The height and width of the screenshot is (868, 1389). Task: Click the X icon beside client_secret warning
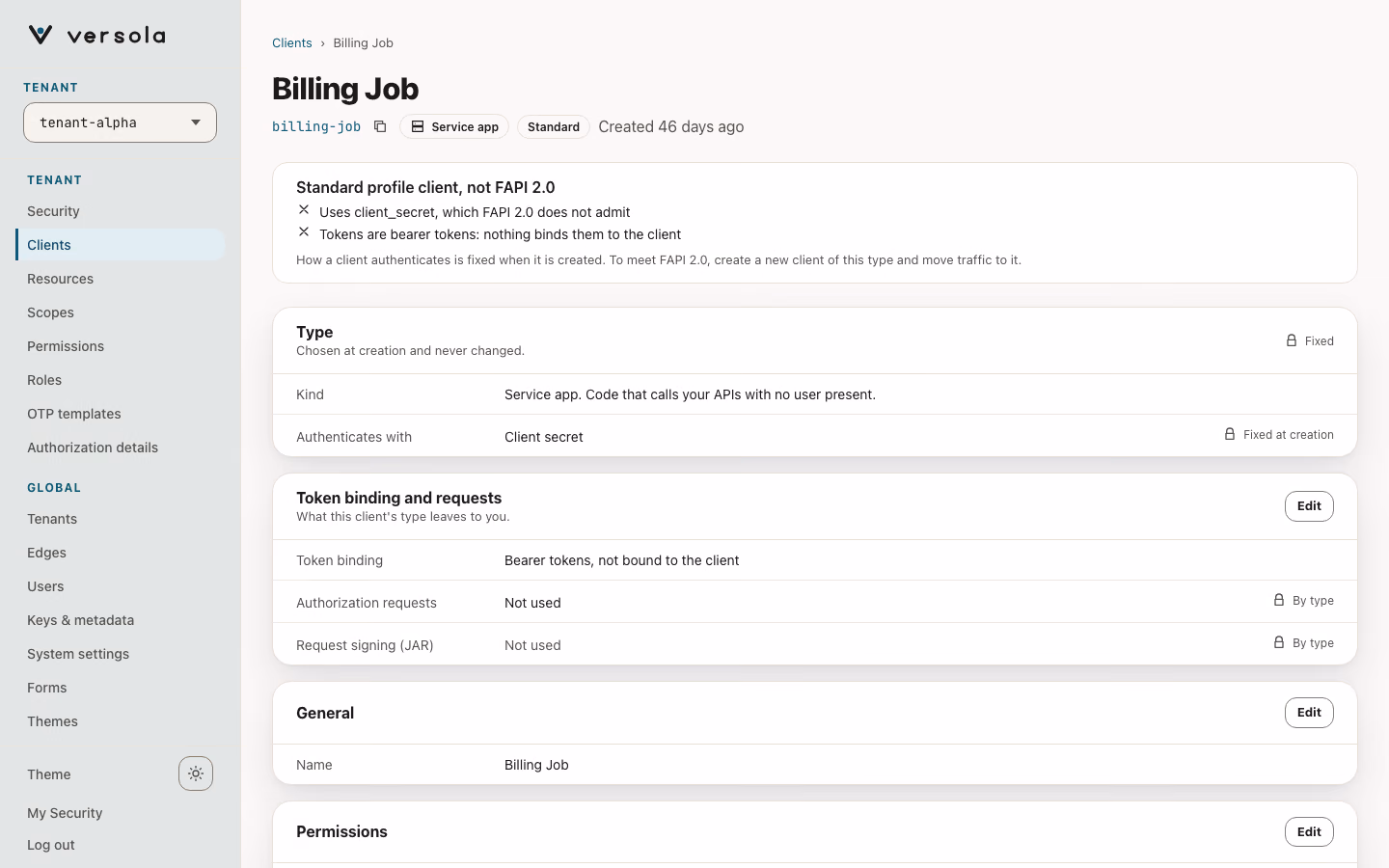pyautogui.click(x=304, y=210)
